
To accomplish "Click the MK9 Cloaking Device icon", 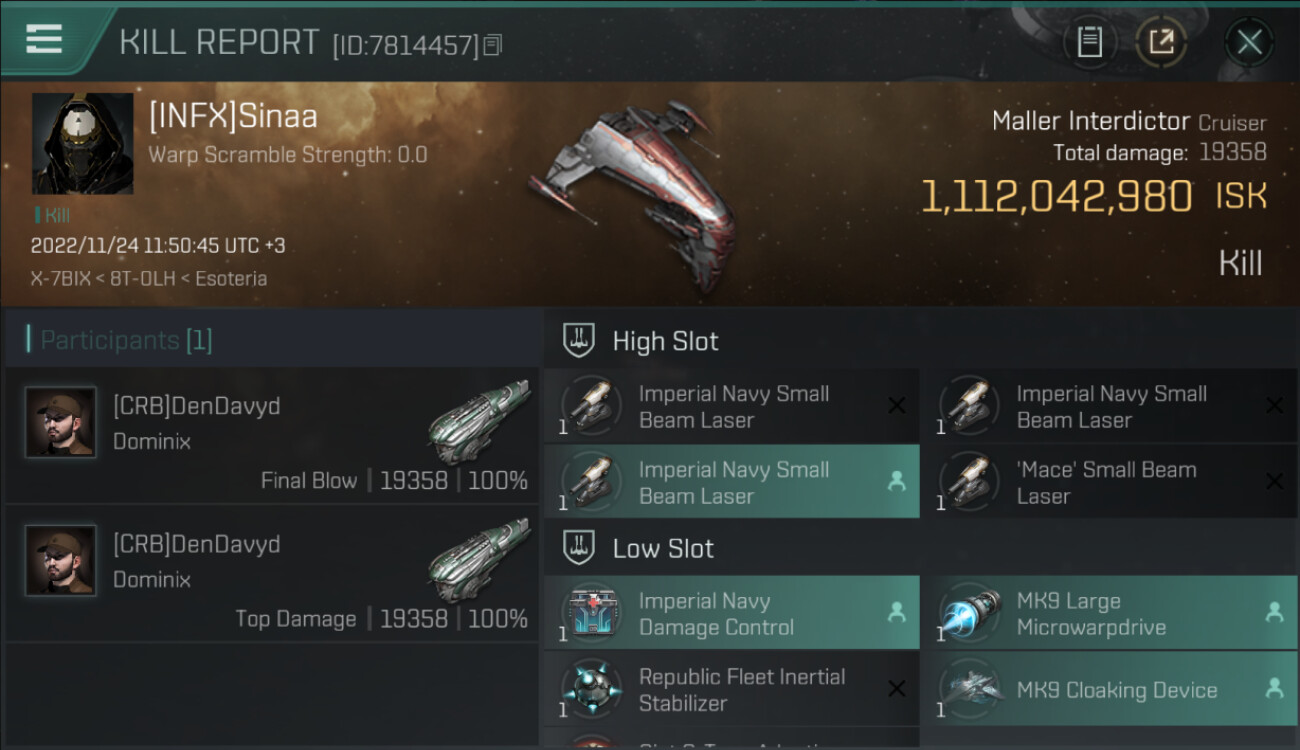I will pyautogui.click(x=971, y=690).
